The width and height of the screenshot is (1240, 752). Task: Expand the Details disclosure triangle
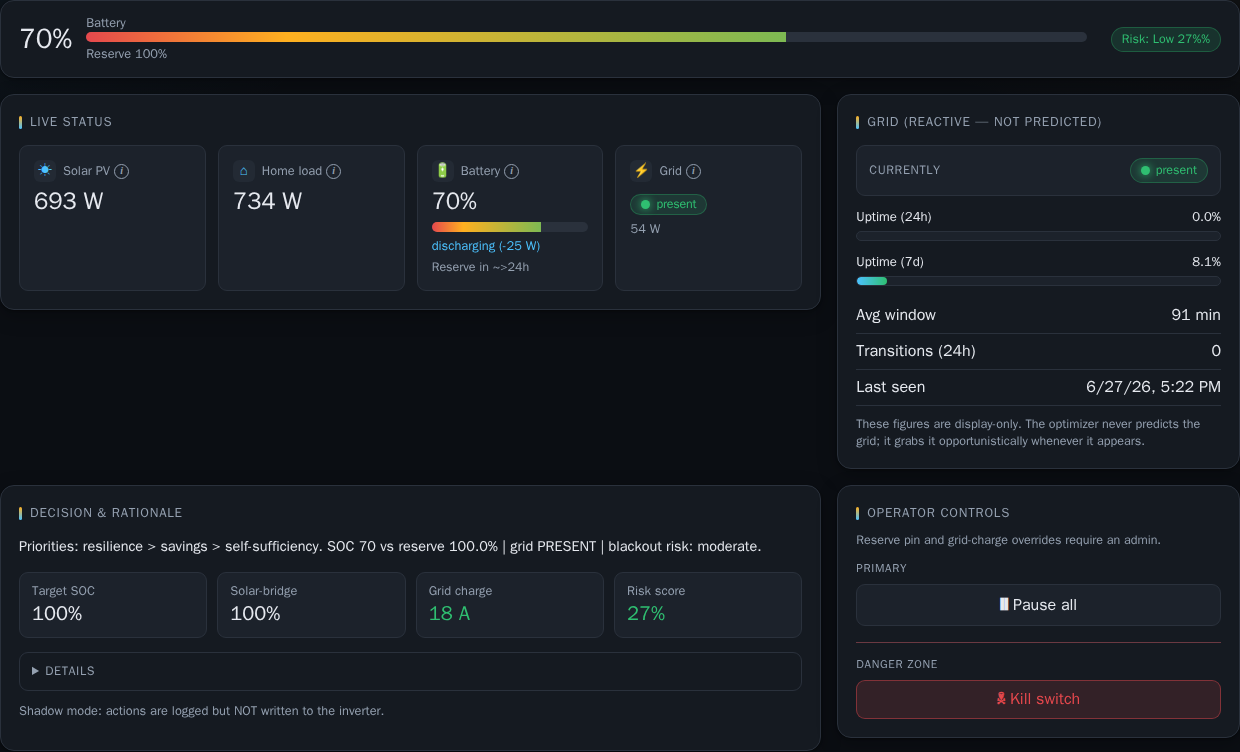pyautogui.click(x=36, y=671)
